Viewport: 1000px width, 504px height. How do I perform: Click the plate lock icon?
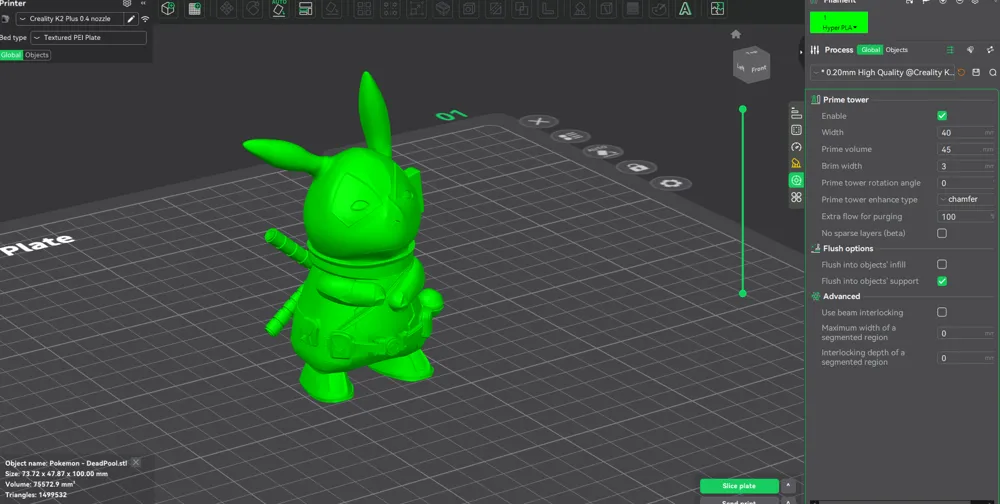click(636, 168)
